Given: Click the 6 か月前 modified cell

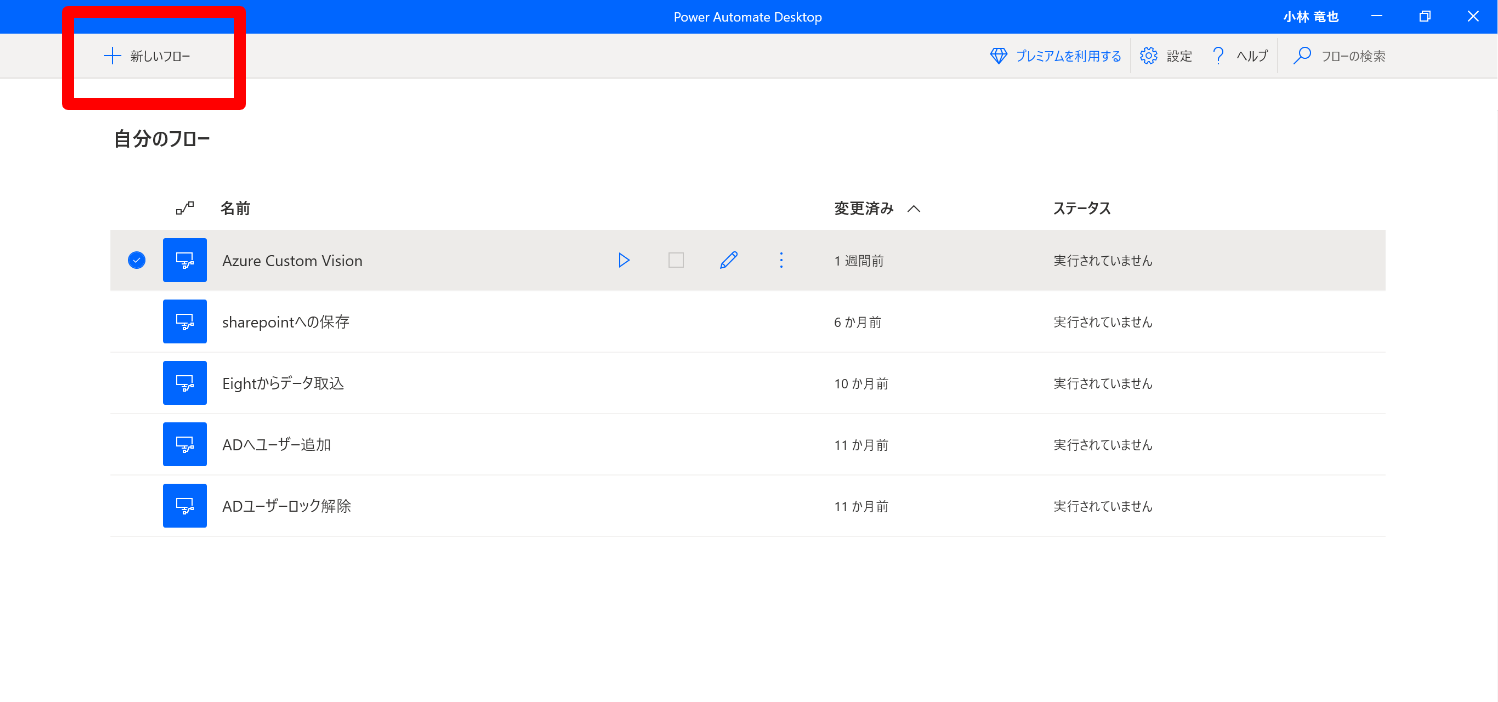Looking at the screenshot, I should pyautogui.click(x=858, y=322).
